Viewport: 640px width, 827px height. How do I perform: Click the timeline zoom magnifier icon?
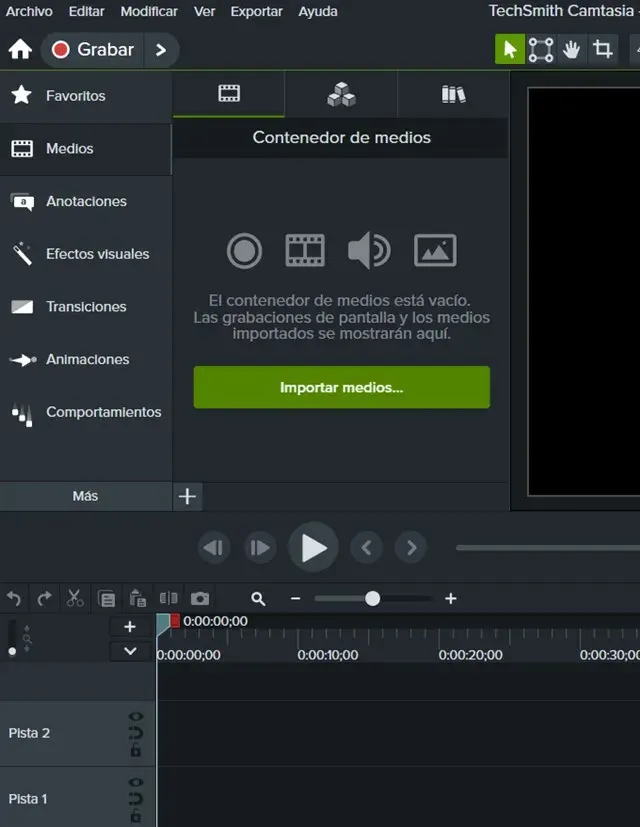click(258, 599)
